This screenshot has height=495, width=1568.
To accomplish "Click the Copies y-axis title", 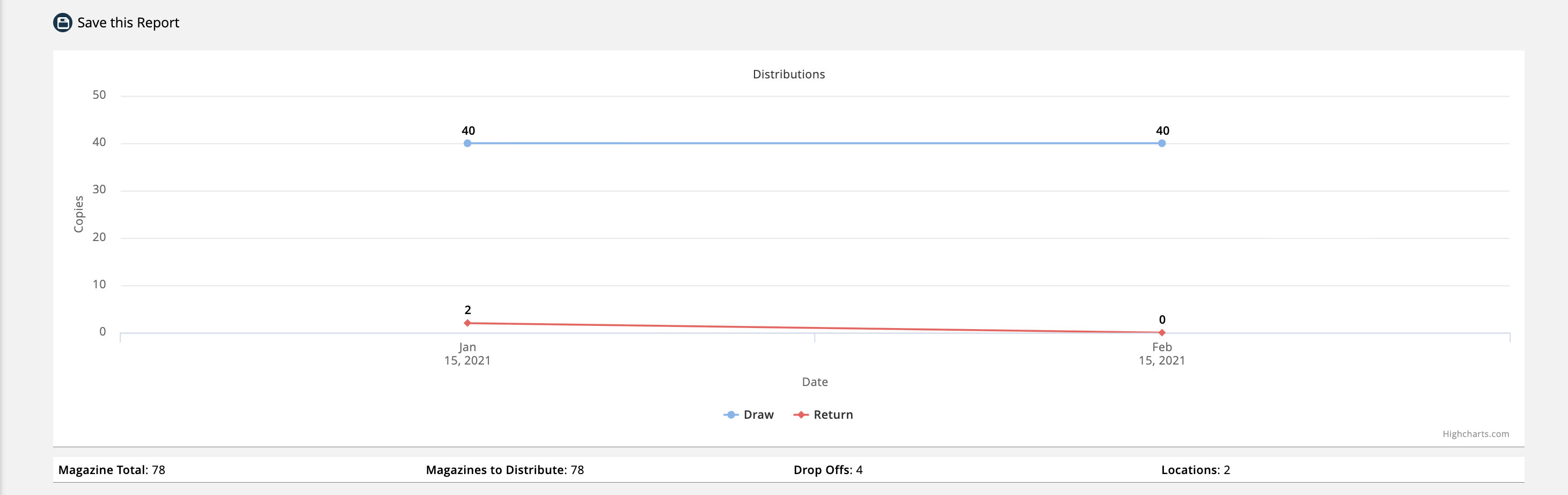I will coord(78,214).
